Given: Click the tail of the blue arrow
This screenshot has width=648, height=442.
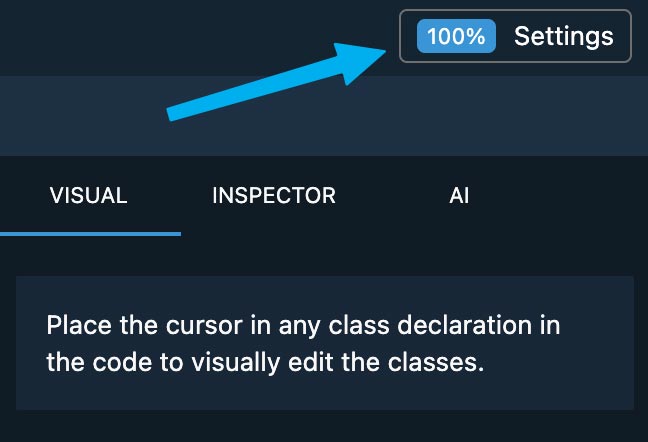Looking at the screenshot, I should click(x=178, y=112).
